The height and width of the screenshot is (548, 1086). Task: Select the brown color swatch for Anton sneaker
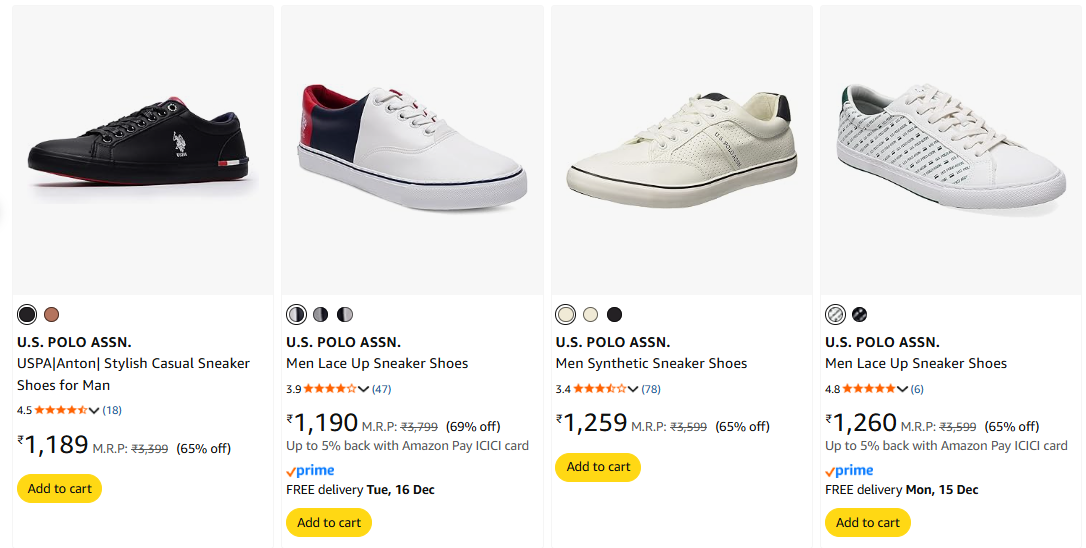pos(52,315)
